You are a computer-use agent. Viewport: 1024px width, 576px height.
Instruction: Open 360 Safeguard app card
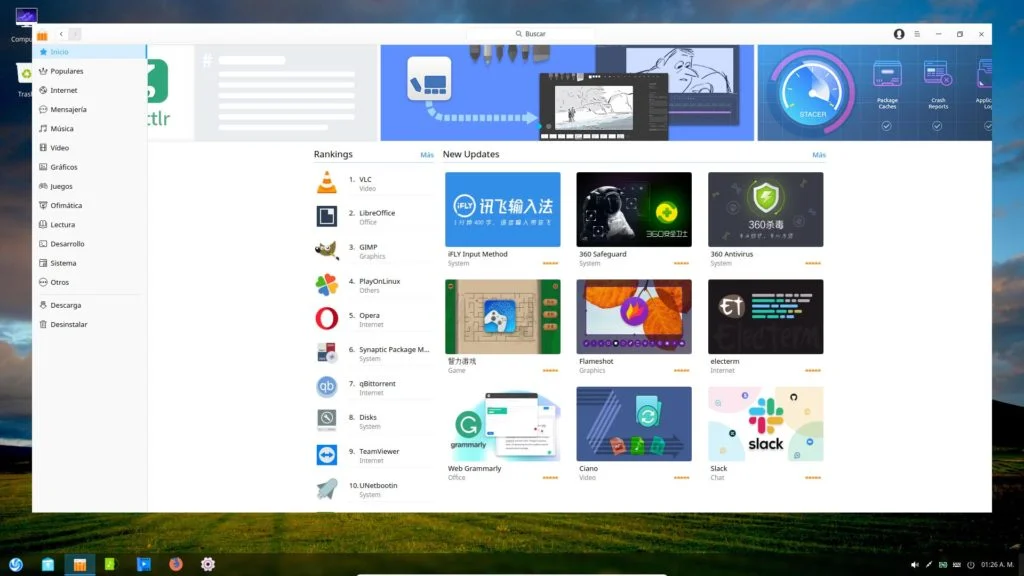633,220
